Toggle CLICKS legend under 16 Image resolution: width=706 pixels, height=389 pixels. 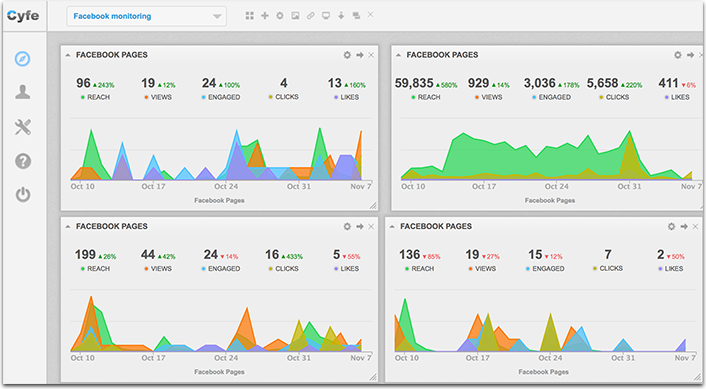[284, 269]
